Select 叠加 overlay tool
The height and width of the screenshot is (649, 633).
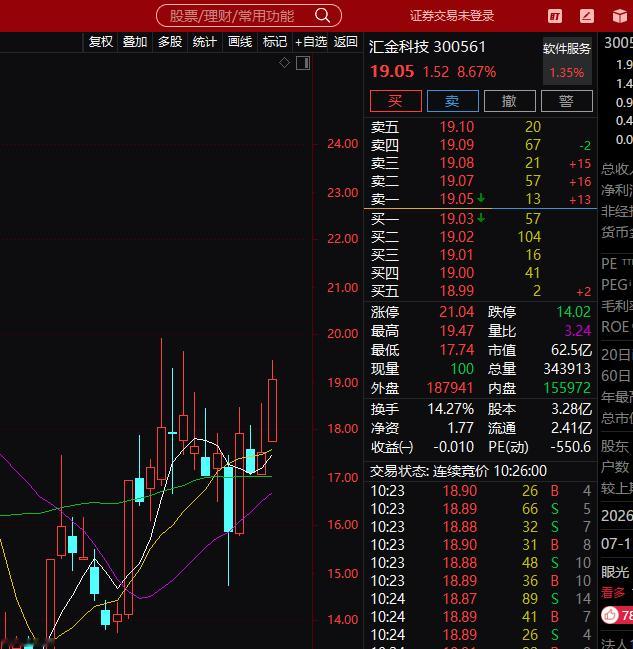135,42
